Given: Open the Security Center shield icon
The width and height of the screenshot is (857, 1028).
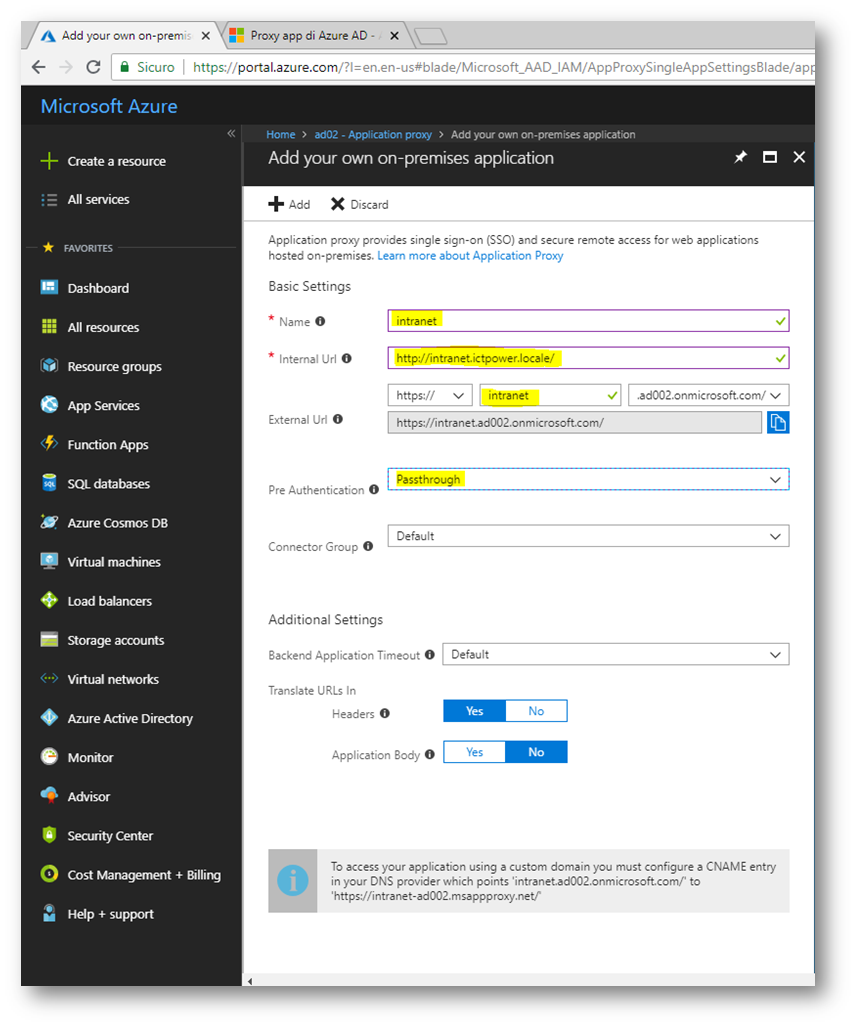Looking at the screenshot, I should pos(49,835).
